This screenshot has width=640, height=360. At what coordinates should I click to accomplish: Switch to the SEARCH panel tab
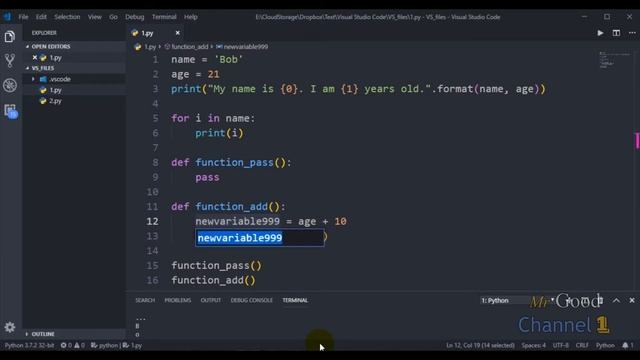[x=145, y=300]
